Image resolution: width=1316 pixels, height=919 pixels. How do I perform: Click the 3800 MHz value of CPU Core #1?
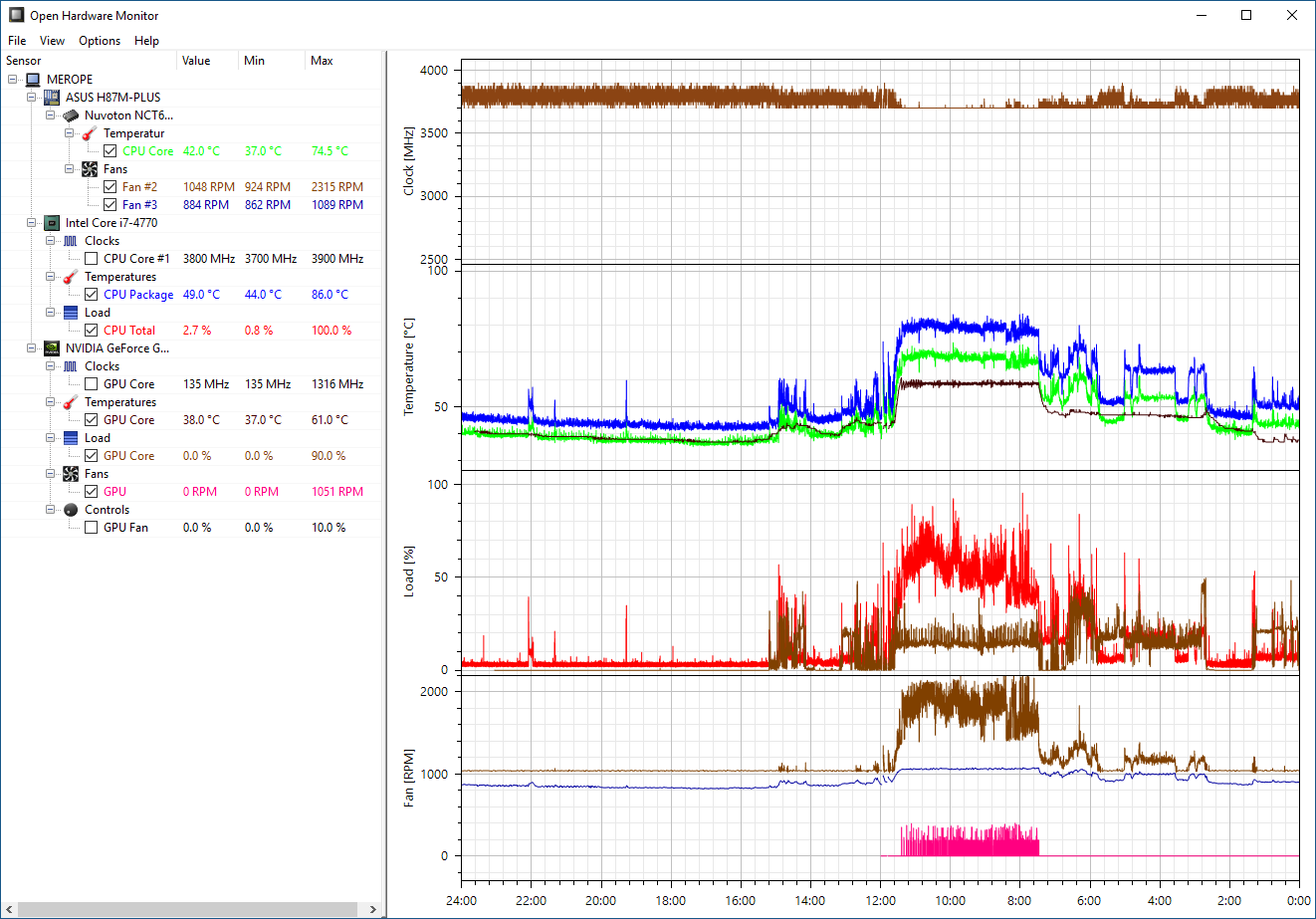(209, 259)
